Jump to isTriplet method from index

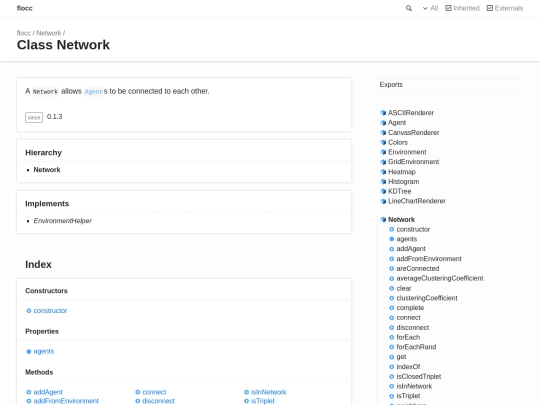[262, 401]
